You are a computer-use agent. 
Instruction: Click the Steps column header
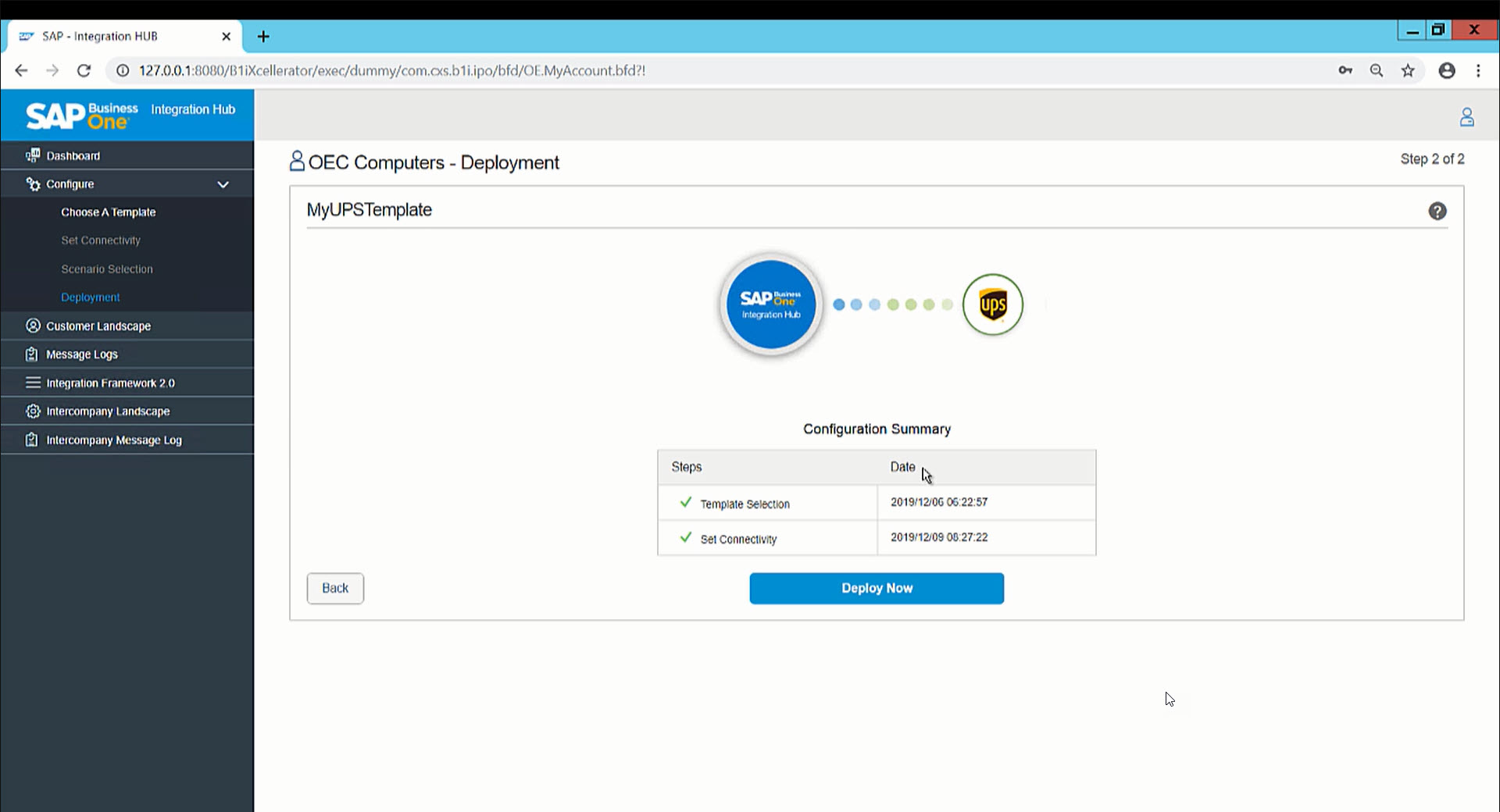click(x=687, y=467)
